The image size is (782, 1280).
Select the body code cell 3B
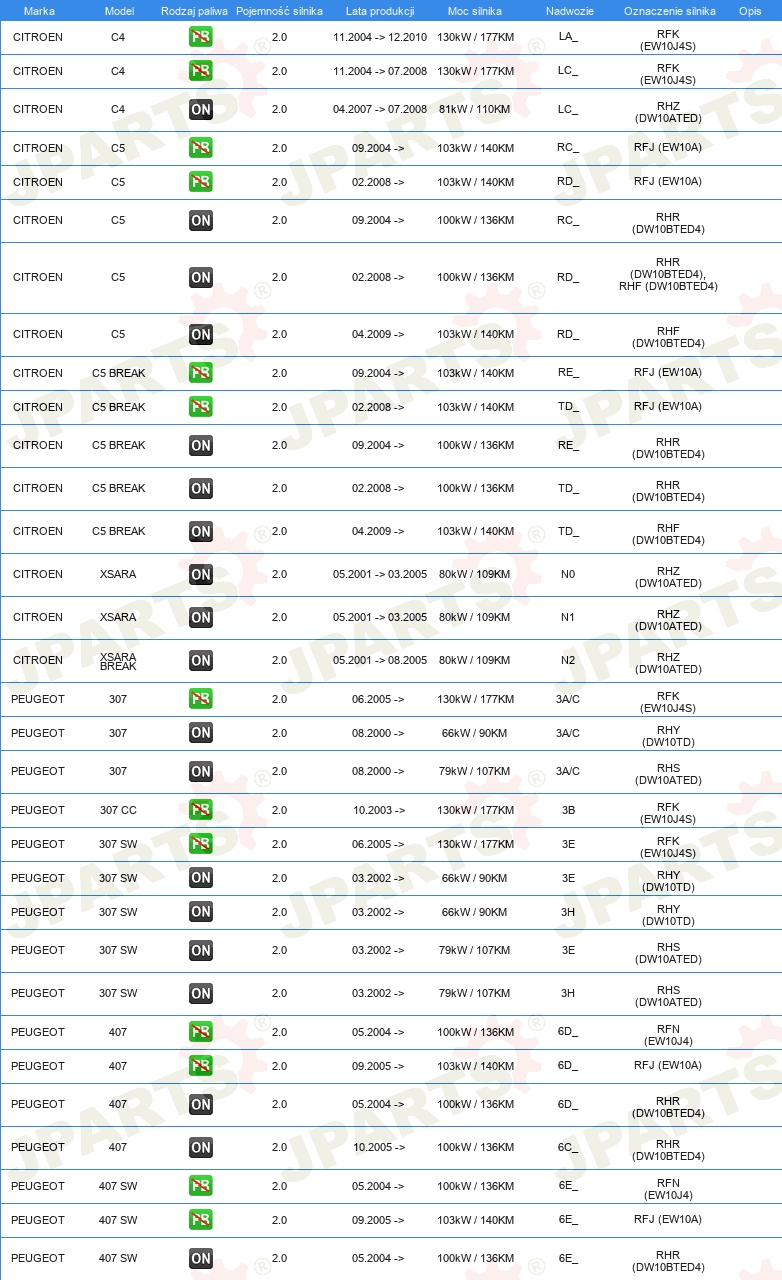point(568,810)
